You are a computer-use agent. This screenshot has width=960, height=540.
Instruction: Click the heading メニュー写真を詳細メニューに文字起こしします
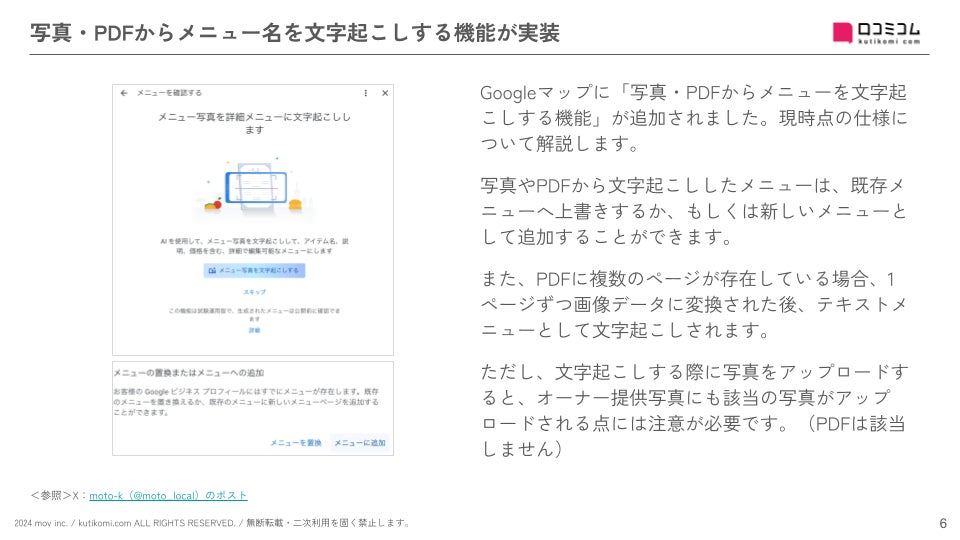click(254, 122)
